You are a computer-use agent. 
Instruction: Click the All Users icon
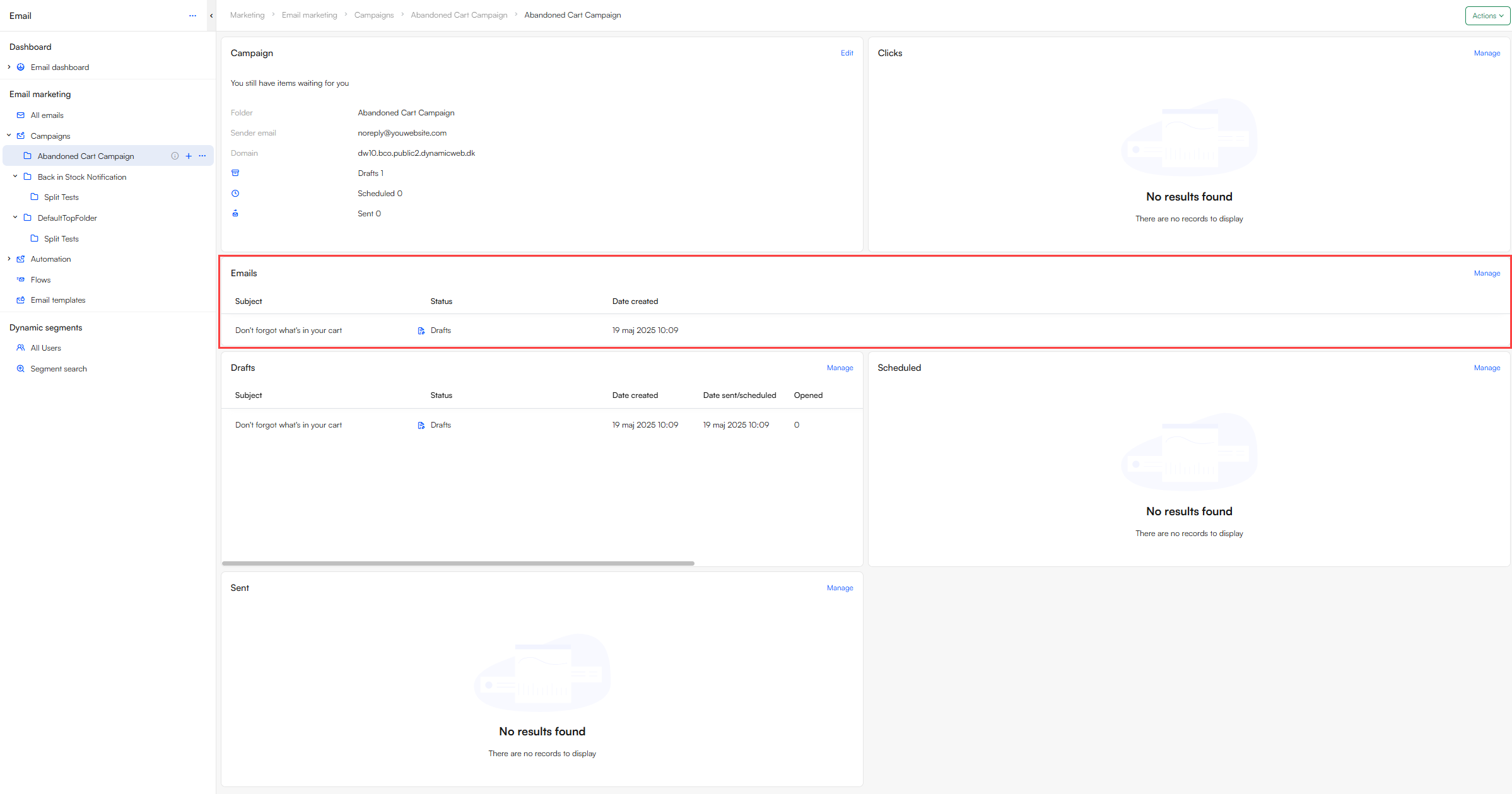point(21,348)
